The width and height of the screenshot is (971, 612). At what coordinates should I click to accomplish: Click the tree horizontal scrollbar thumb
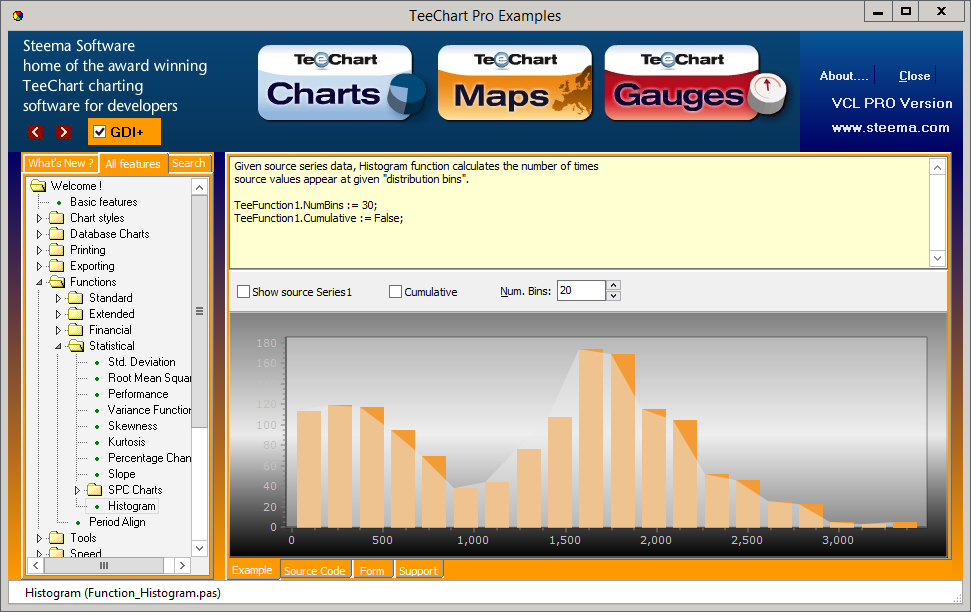(x=104, y=566)
